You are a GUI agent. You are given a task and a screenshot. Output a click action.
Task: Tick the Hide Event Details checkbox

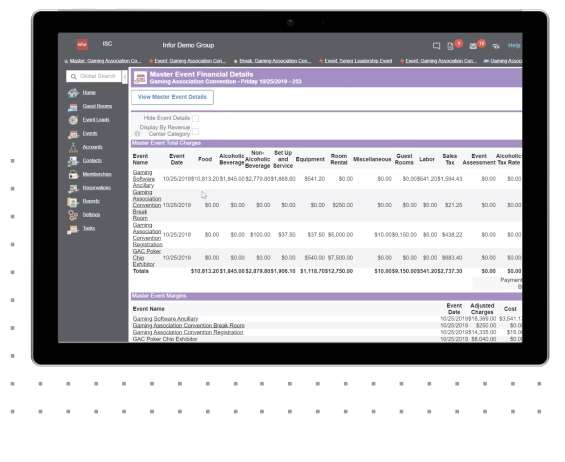click(195, 118)
